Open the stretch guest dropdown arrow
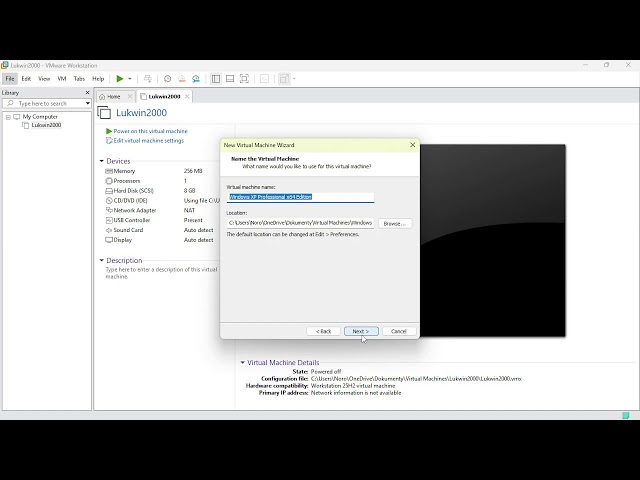The width and height of the screenshot is (640, 480). click(294, 79)
